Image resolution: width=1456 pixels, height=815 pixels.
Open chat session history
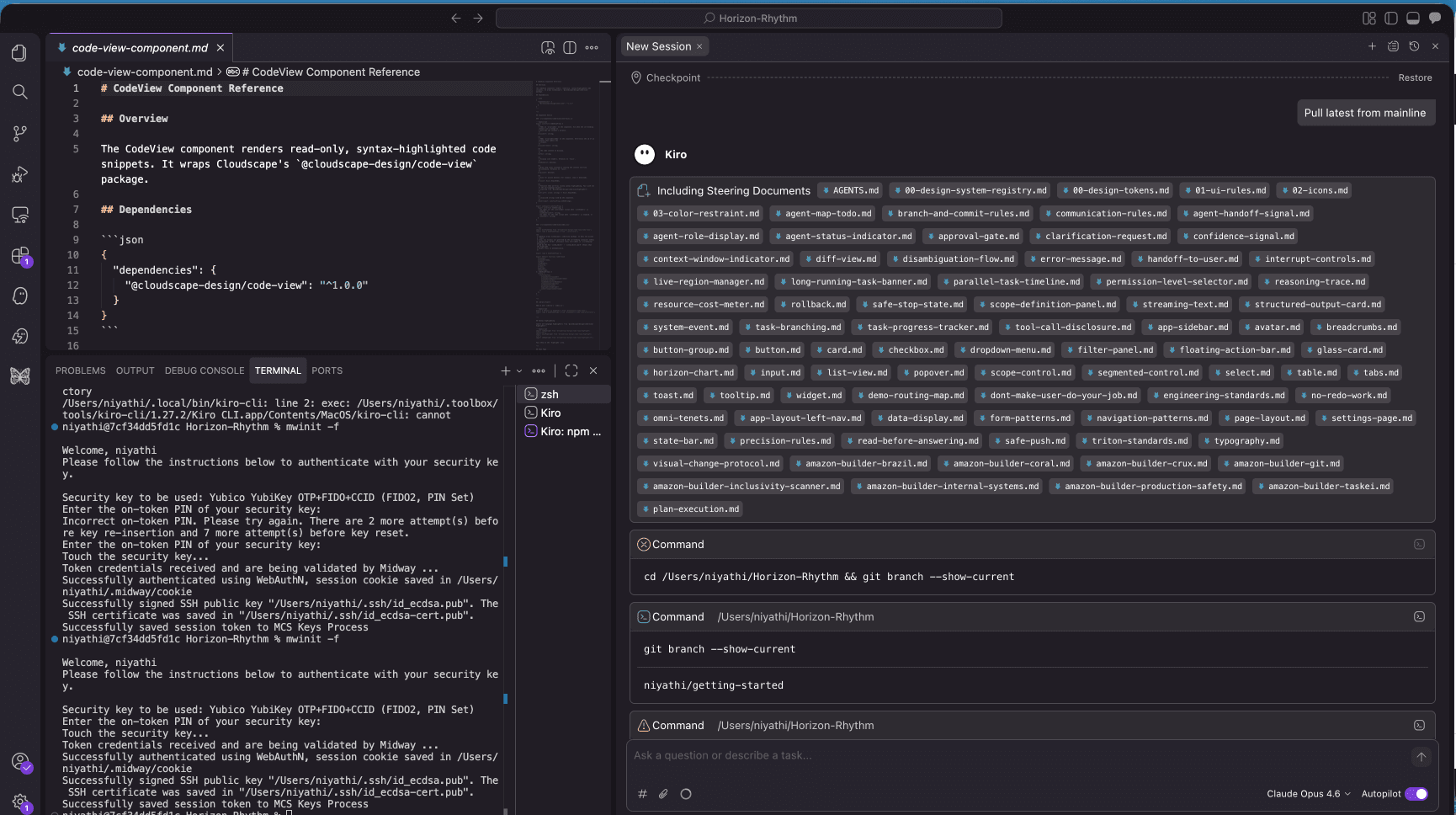1414,46
